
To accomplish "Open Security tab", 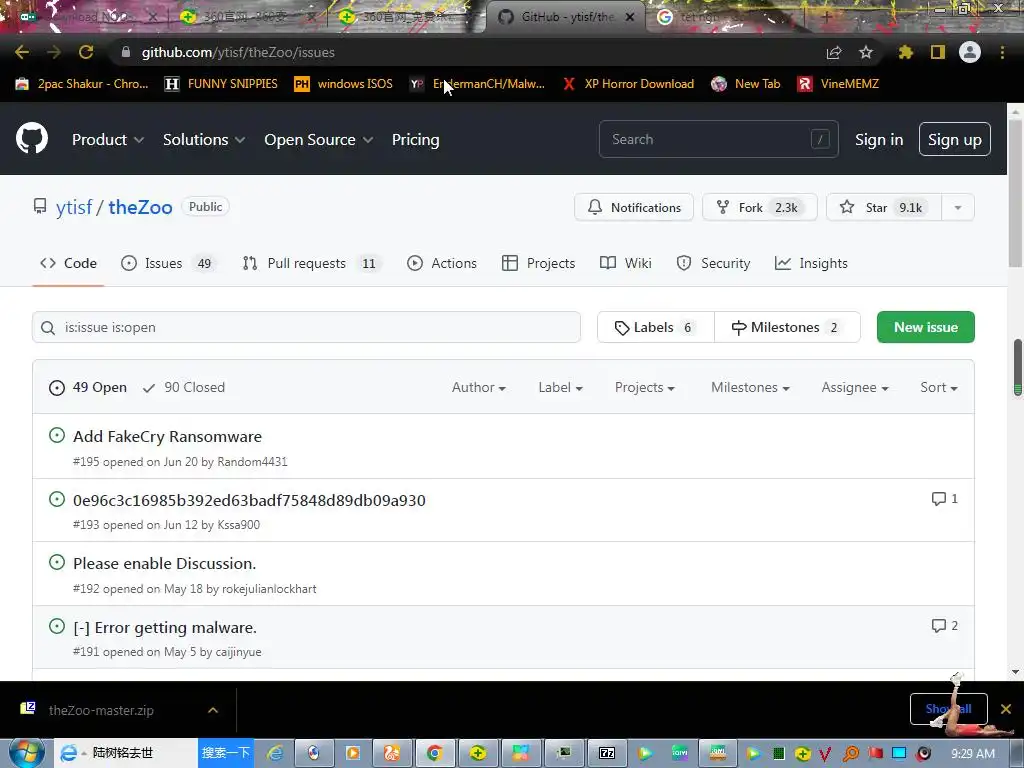I will tap(713, 263).
